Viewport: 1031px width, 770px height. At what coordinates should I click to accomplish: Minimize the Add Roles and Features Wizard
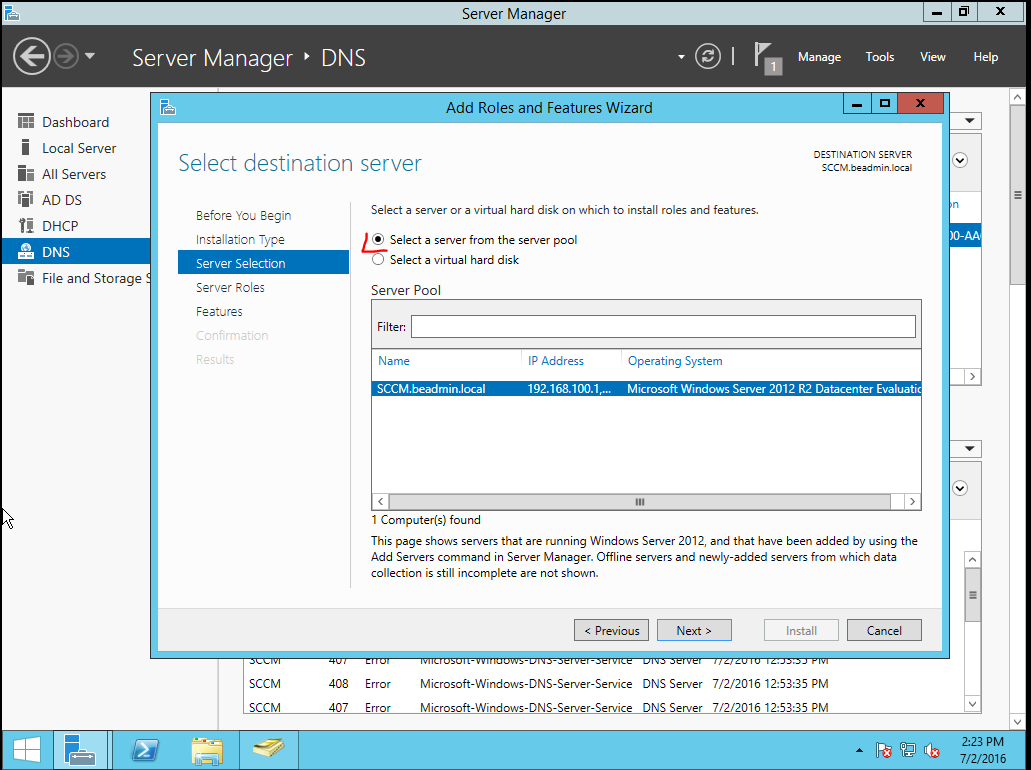[x=857, y=103]
